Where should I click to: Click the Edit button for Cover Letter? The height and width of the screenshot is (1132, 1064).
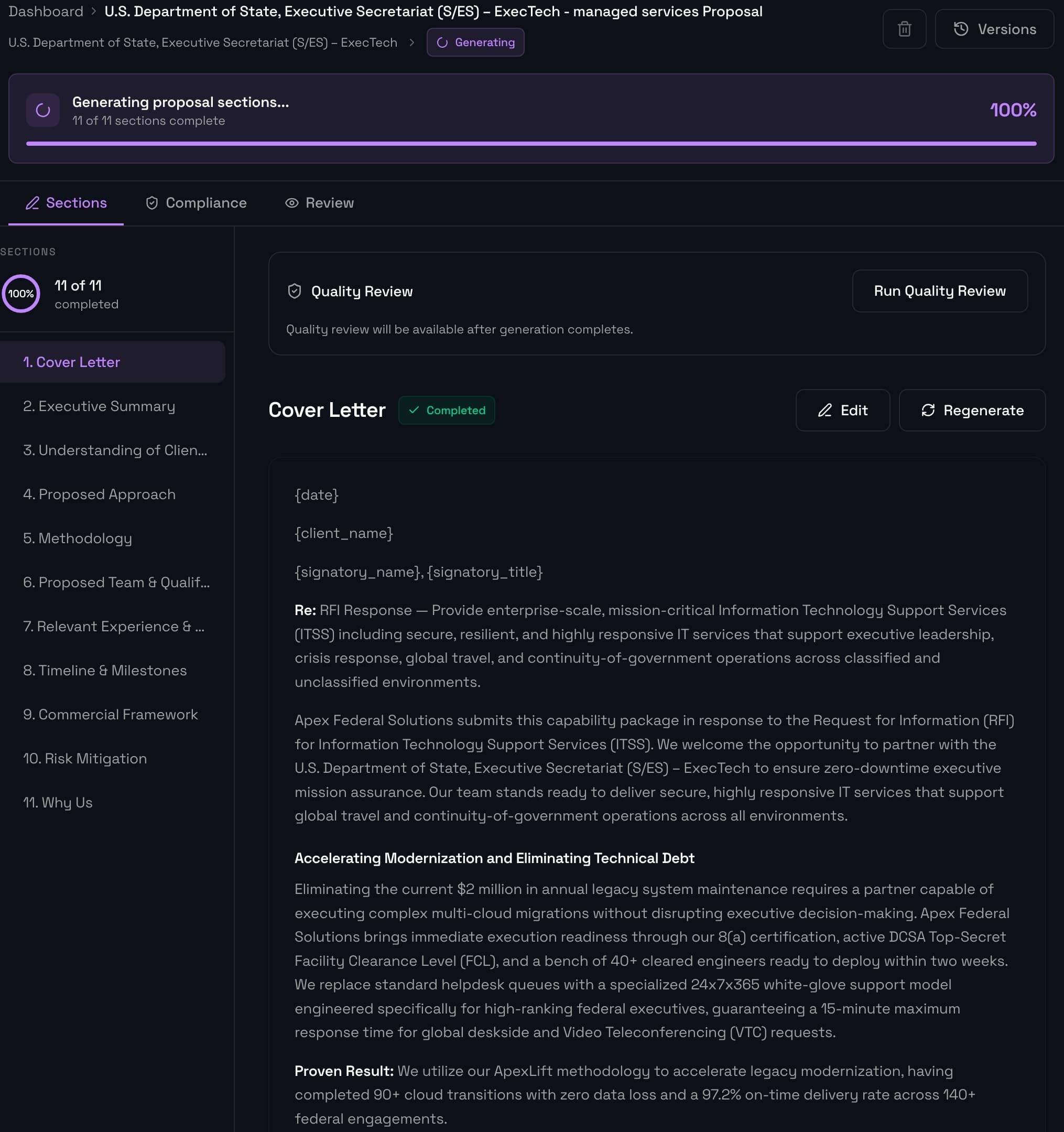pyautogui.click(x=842, y=410)
